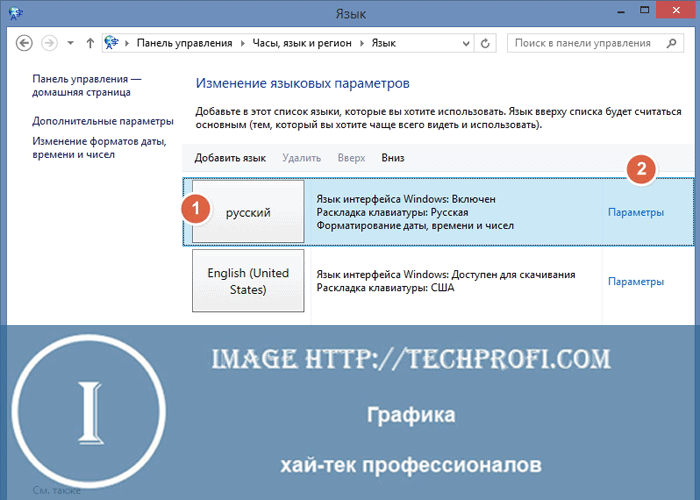Open recent locations dropdown arrow
The width and height of the screenshot is (700, 500).
click(71, 43)
